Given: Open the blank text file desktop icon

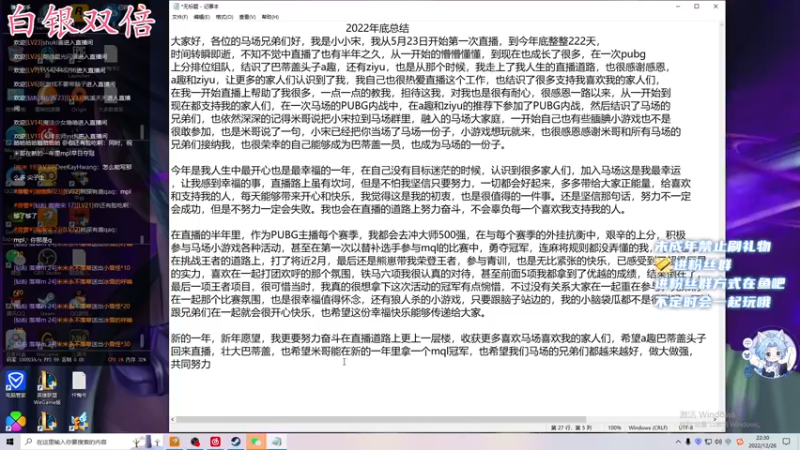Looking at the screenshot, I should click(79, 385).
